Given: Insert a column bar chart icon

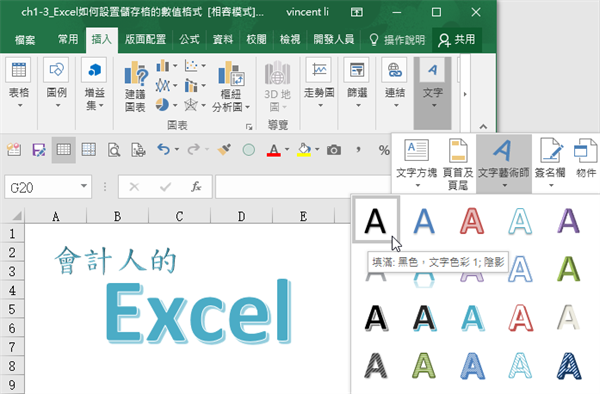Looking at the screenshot, I should [163, 66].
